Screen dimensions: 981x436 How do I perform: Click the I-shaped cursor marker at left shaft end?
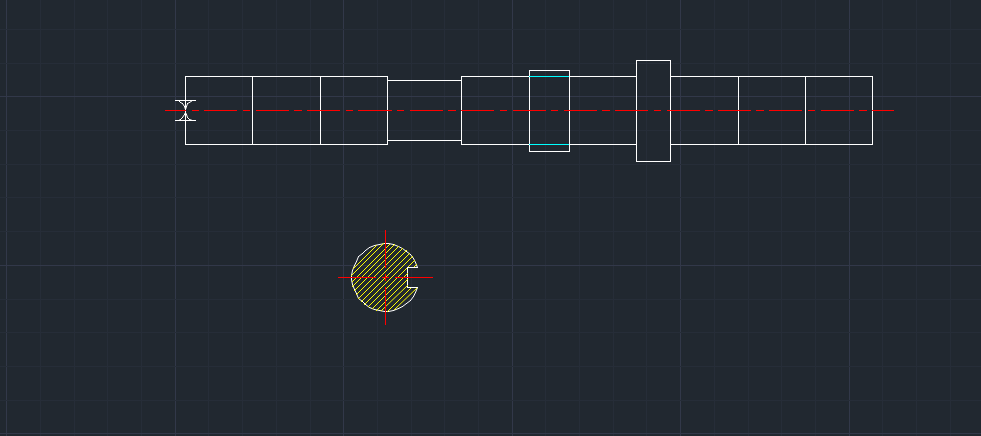[x=185, y=110]
